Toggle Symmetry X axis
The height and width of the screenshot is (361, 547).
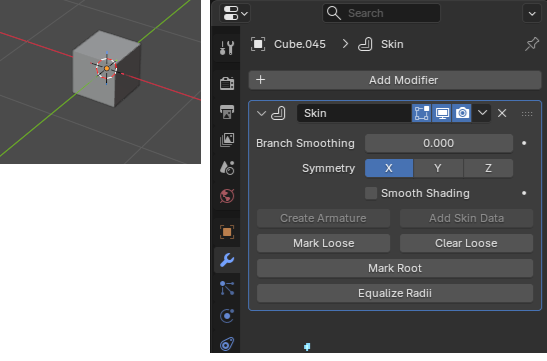click(389, 168)
